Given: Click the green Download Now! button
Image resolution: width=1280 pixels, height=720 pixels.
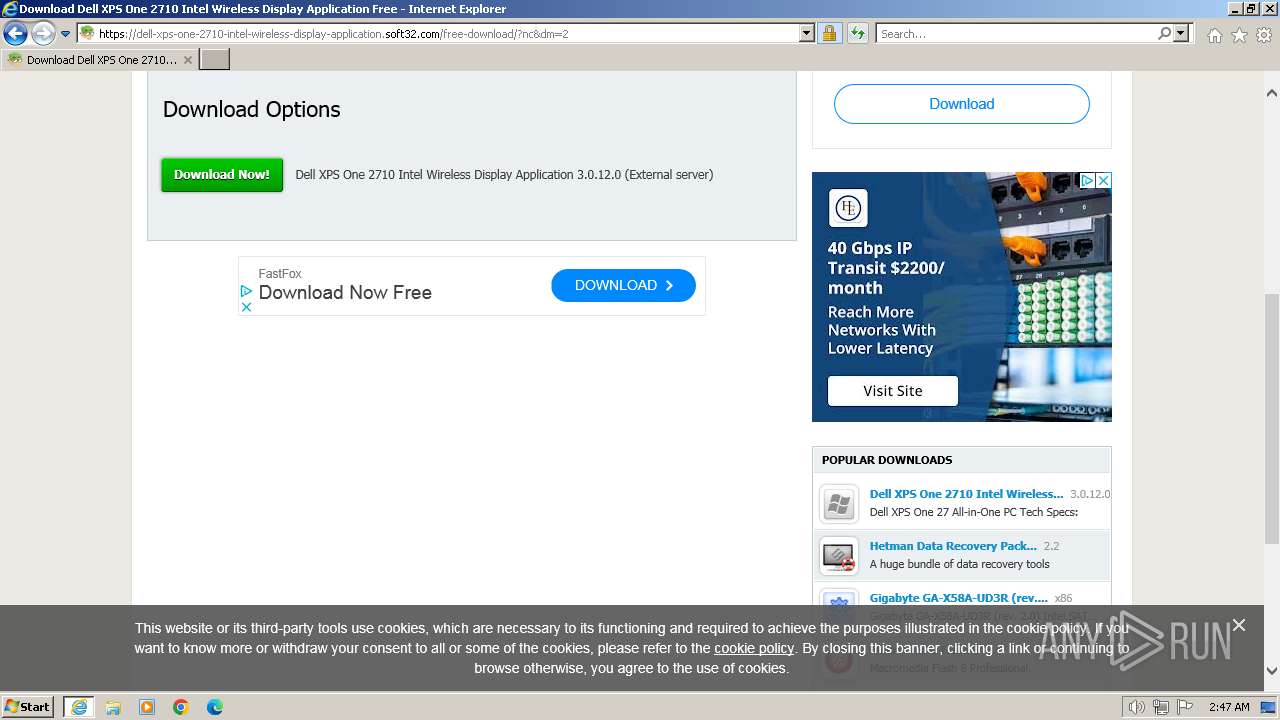Looking at the screenshot, I should point(222,175).
